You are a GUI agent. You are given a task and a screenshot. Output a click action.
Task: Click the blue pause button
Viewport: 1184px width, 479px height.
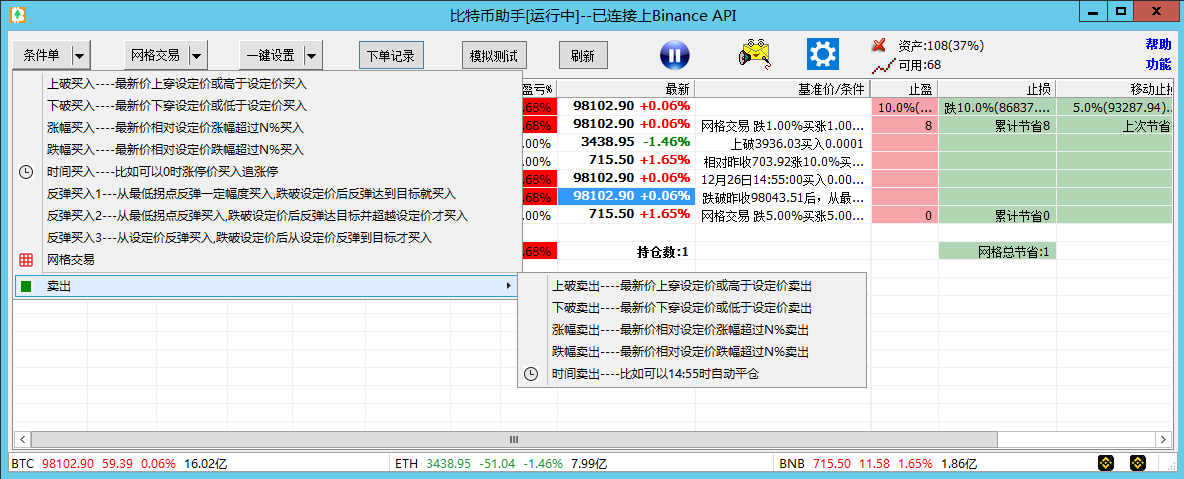click(675, 55)
